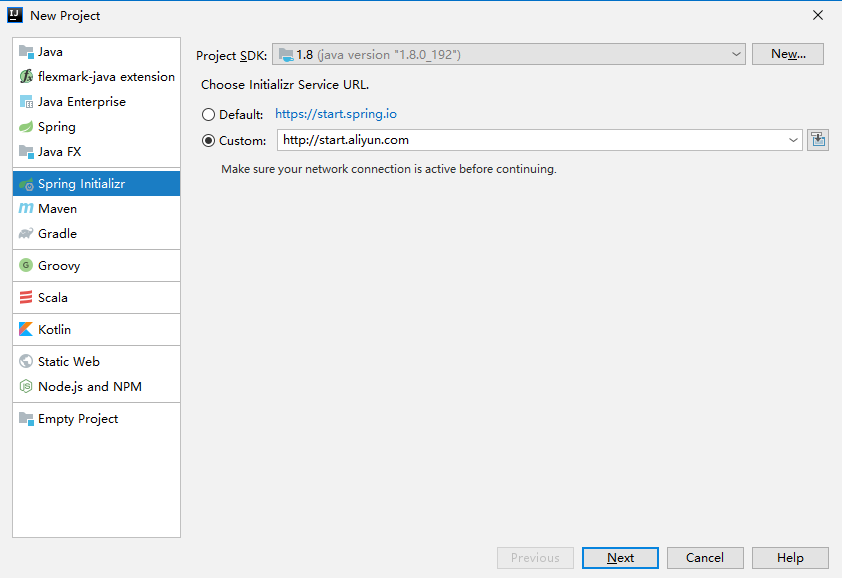Choose the Java project type
The image size is (842, 578).
tap(96, 52)
